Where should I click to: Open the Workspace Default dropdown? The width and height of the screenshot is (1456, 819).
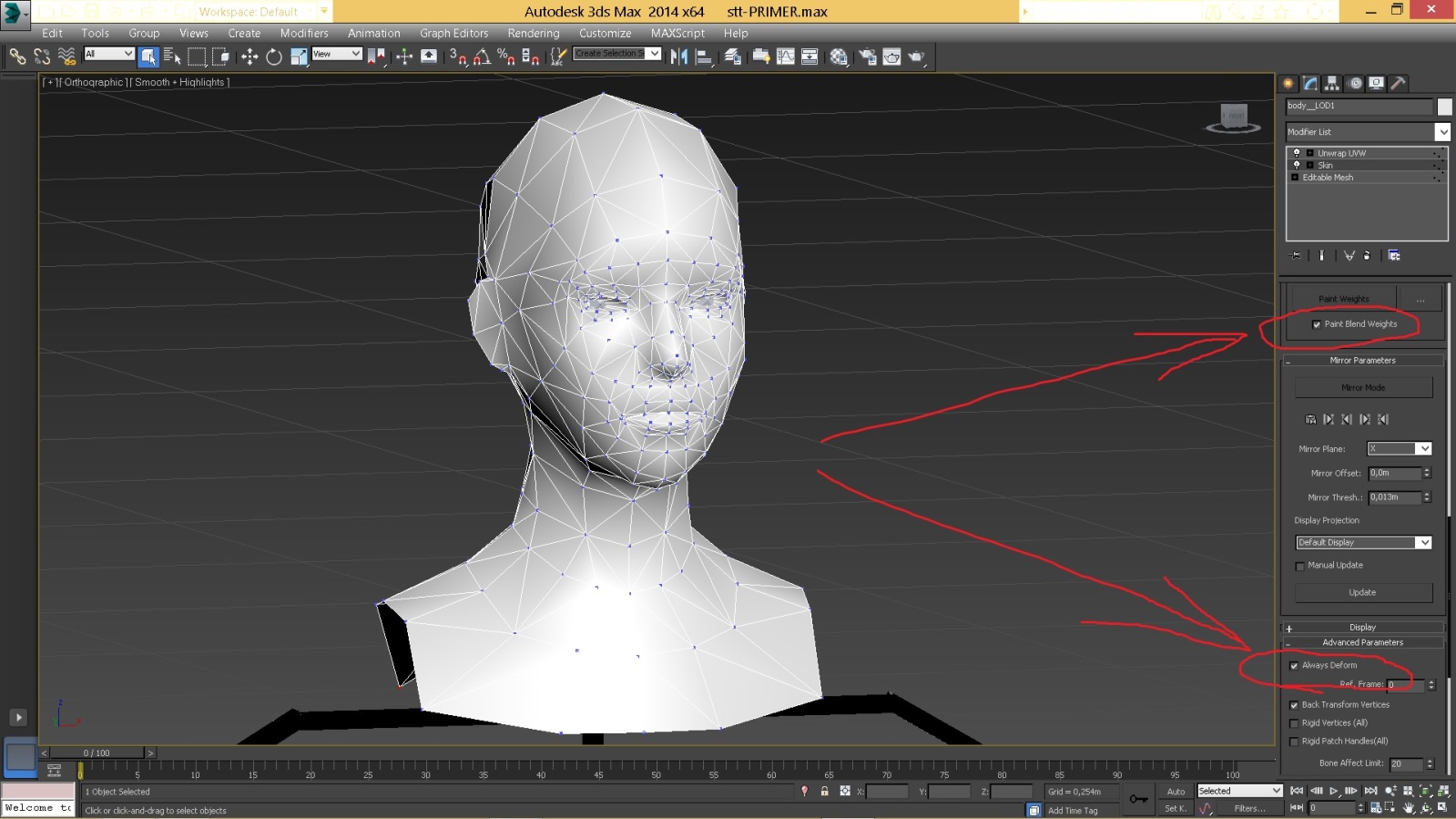click(263, 12)
